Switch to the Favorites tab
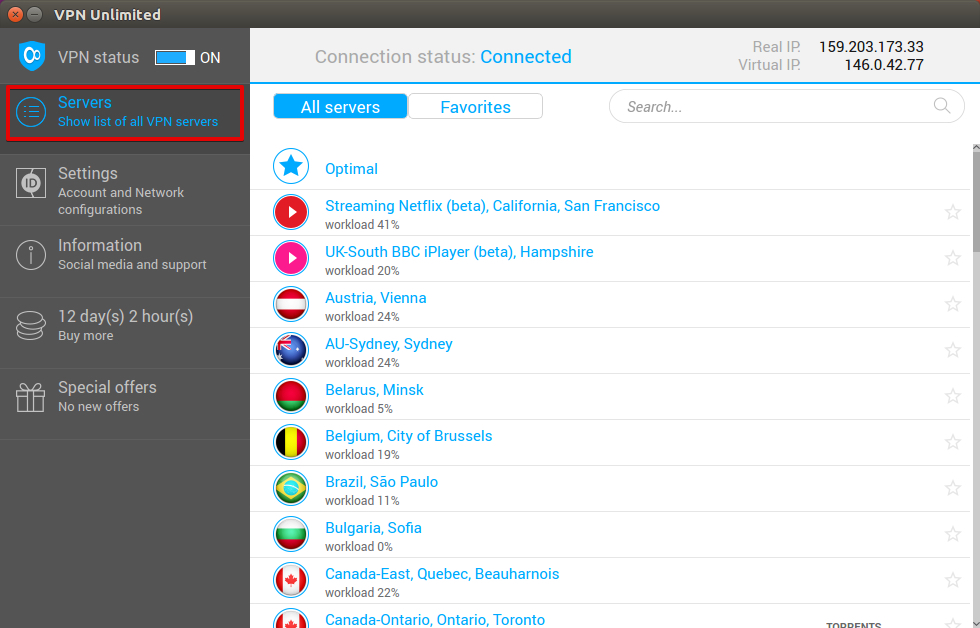Viewport: 980px width, 628px height. 475,106
